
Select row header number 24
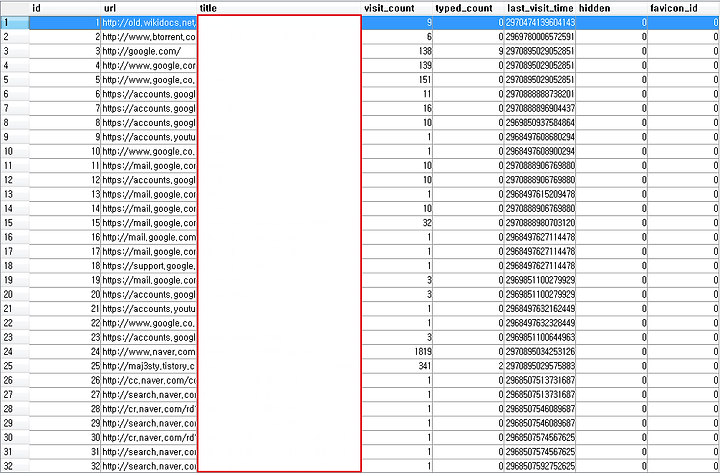coord(15,352)
